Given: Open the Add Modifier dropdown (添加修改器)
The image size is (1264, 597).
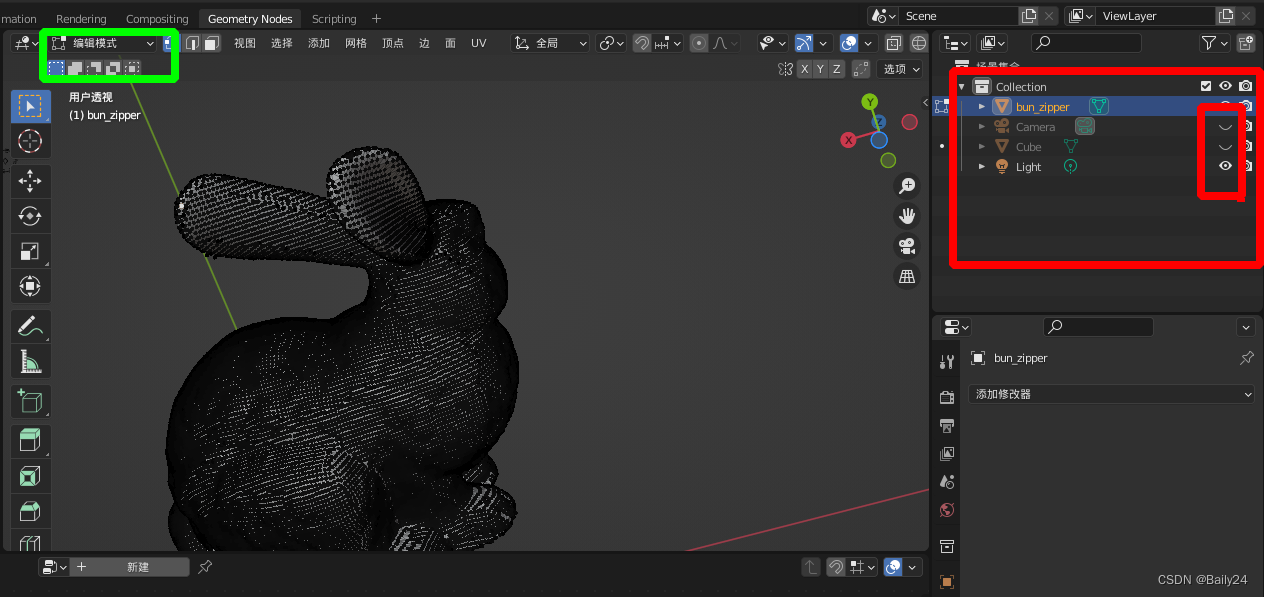Looking at the screenshot, I should (1110, 394).
